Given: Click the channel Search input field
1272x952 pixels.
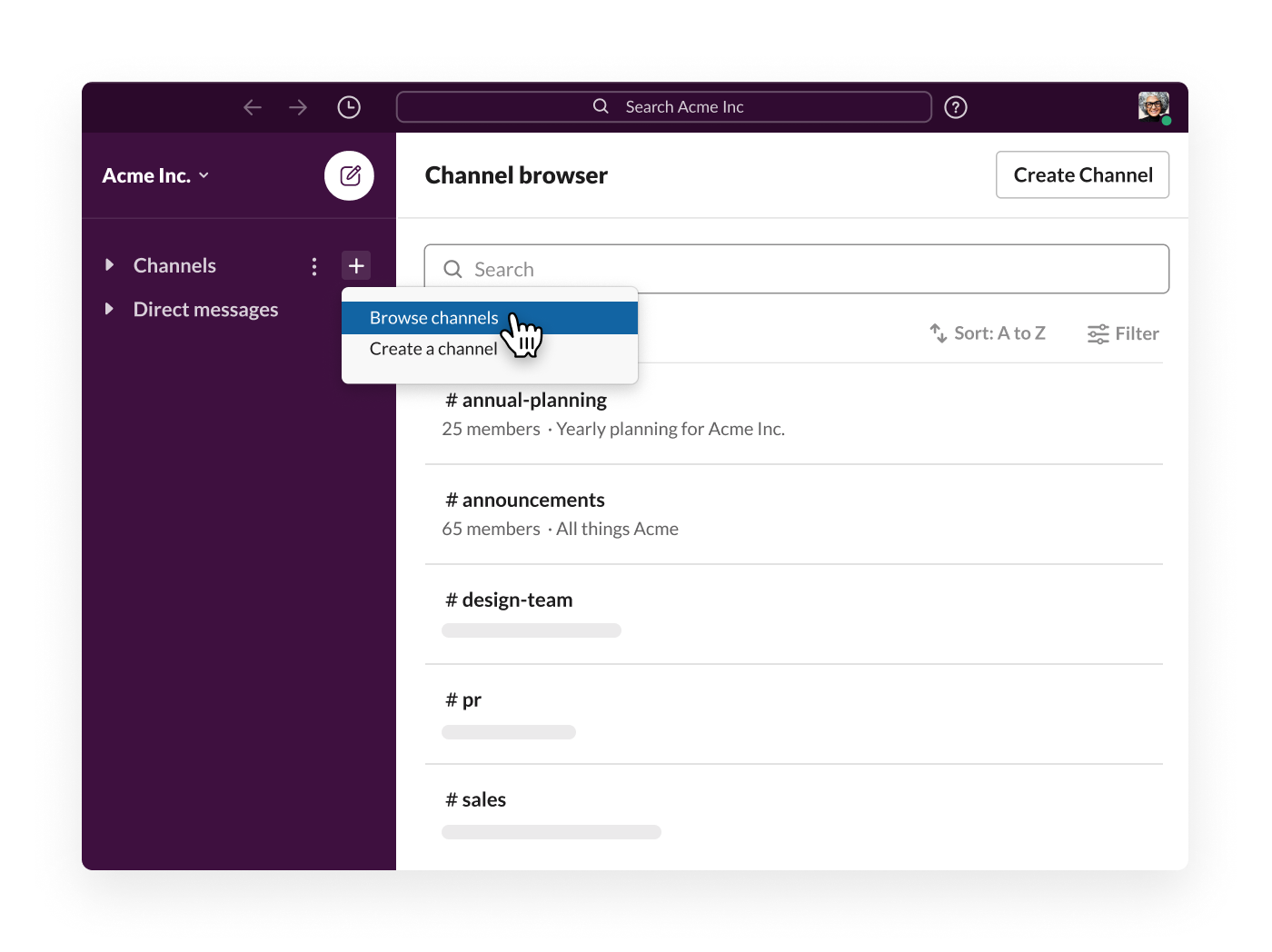Looking at the screenshot, I should coord(796,269).
